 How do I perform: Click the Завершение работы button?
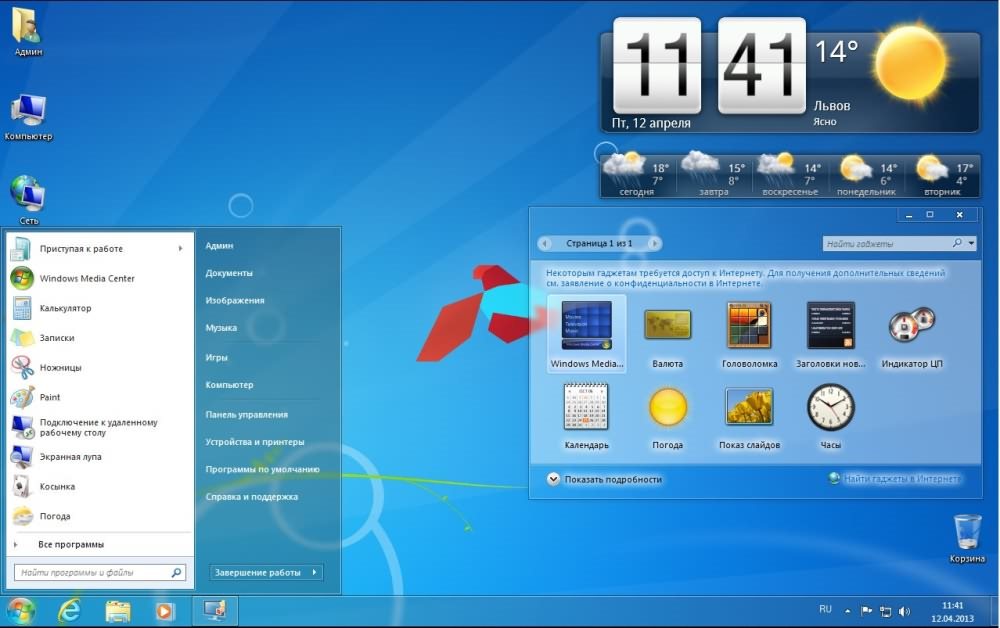(258, 573)
